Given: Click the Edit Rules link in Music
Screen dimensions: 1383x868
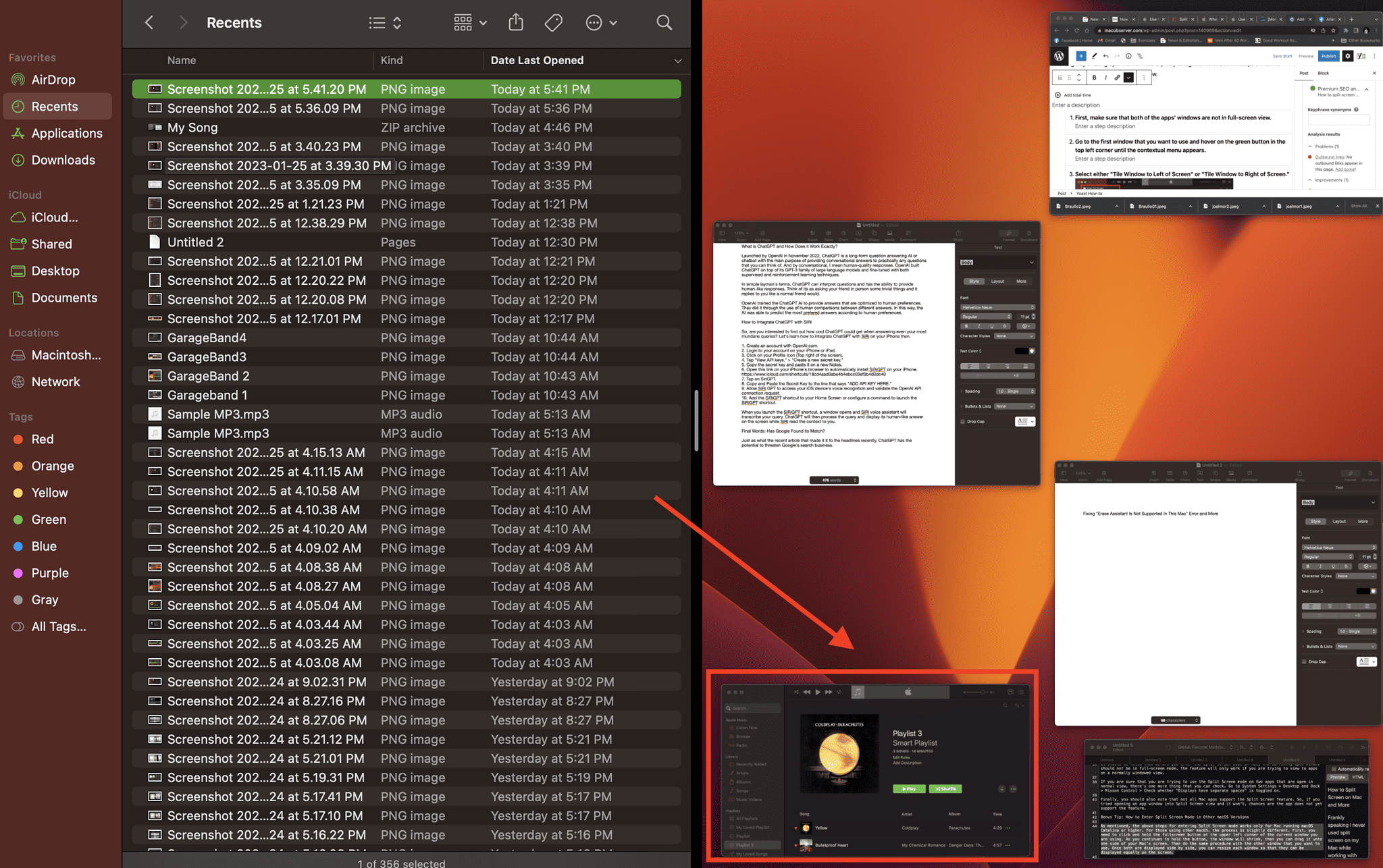Looking at the screenshot, I should (901, 757).
